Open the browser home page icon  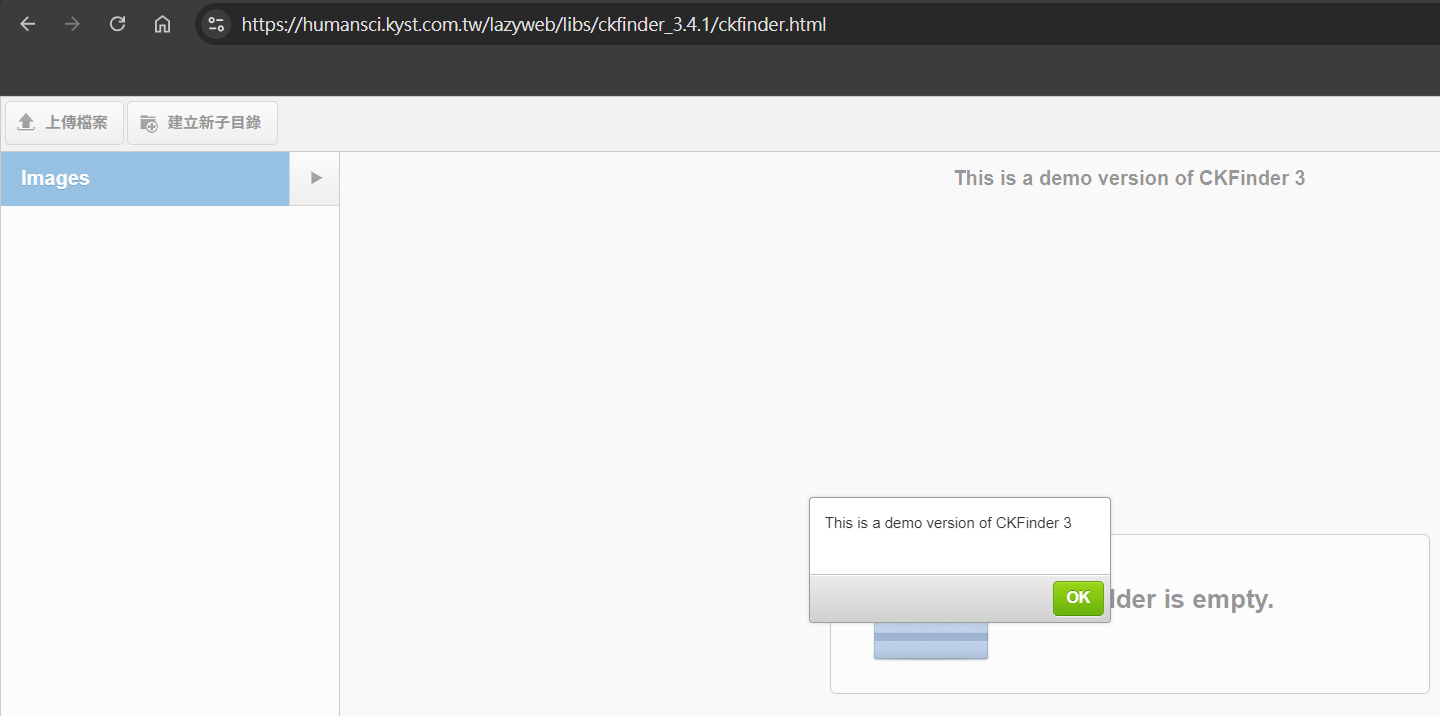pos(162,24)
